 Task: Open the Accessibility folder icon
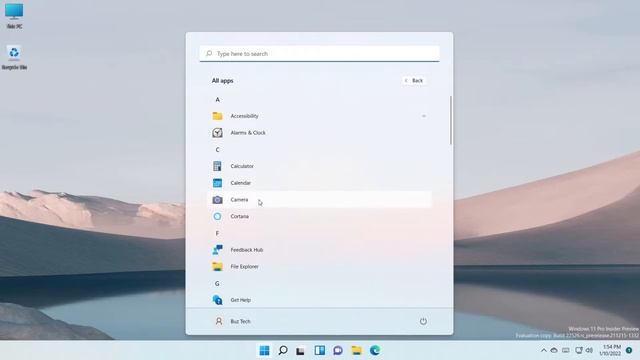pos(217,116)
